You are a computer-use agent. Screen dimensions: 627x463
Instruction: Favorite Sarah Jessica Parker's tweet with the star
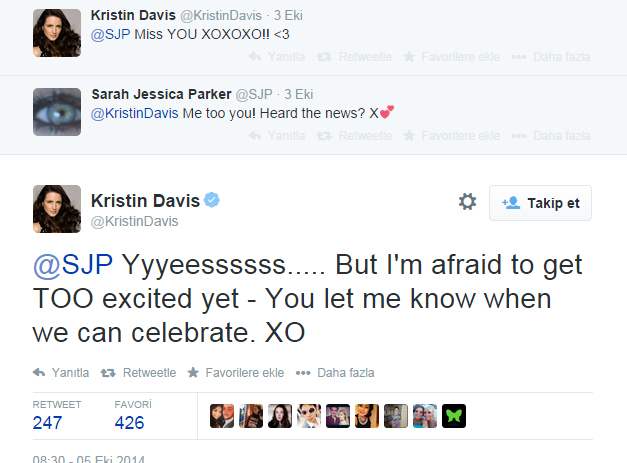(x=451, y=136)
